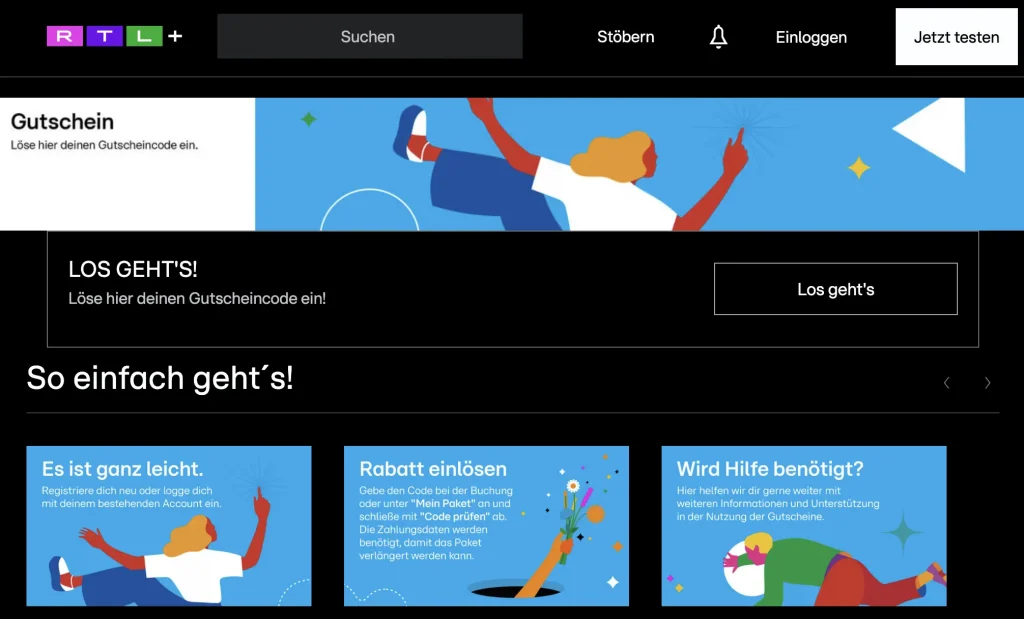
Task: Click the white triangle in Gutschein banner
Action: pos(932,134)
